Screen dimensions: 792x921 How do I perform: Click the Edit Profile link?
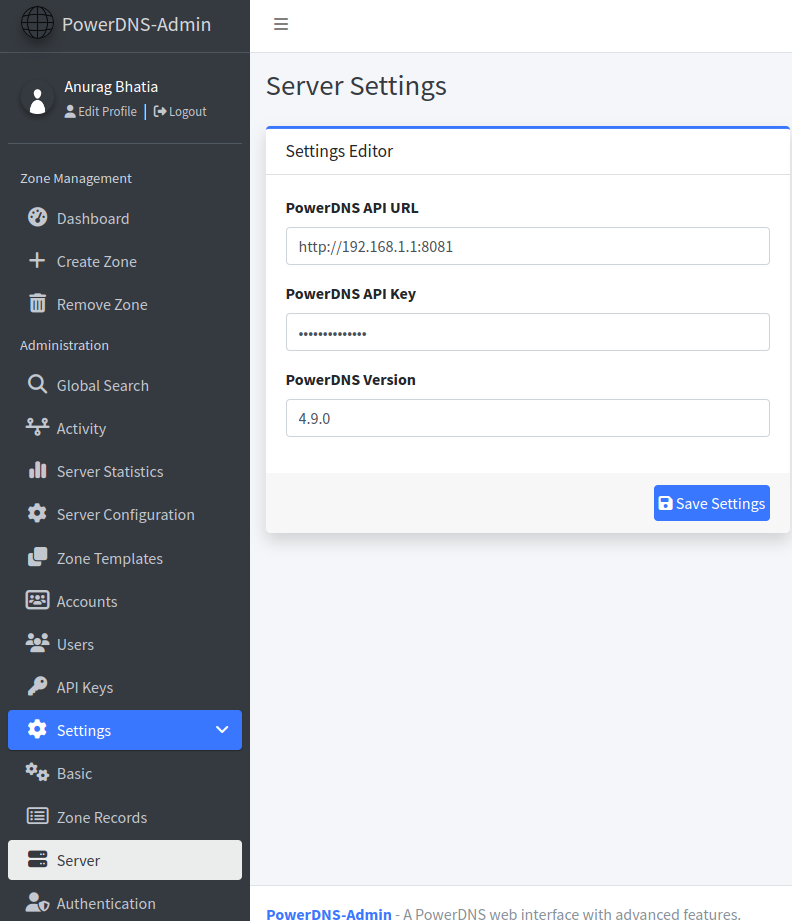click(x=100, y=112)
